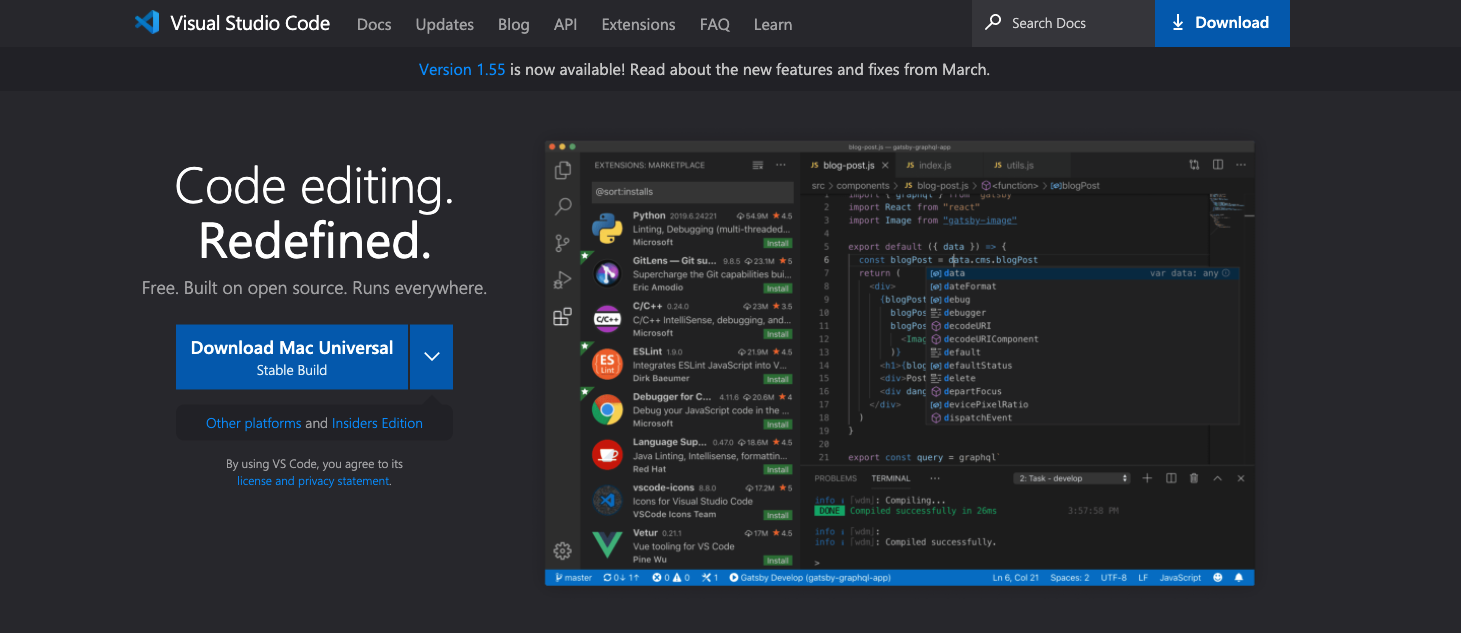The height and width of the screenshot is (633, 1461).
Task: Open the 2: Task - develop terminal dropdown
Action: click(x=1072, y=478)
